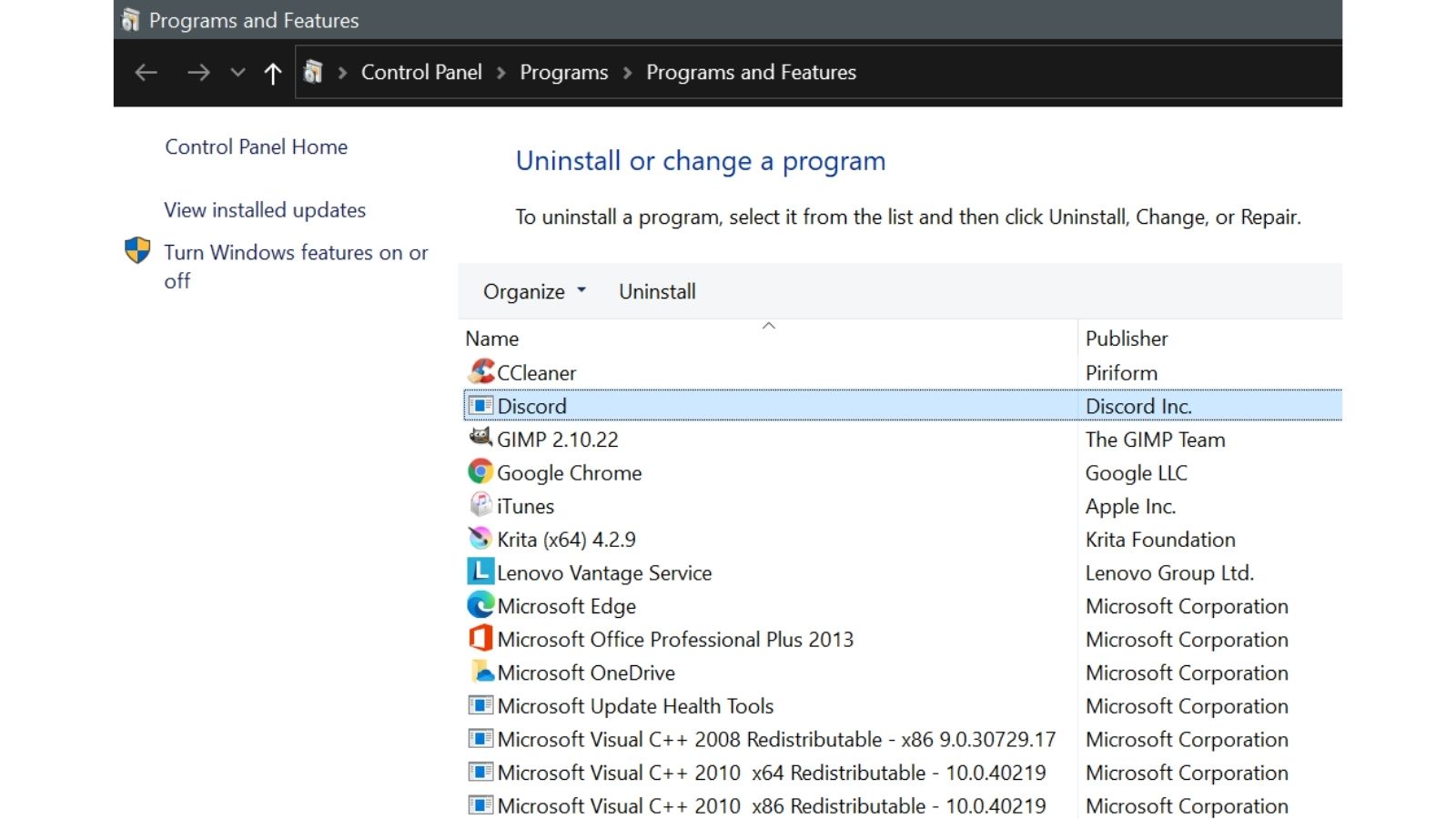1456x819 pixels.
Task: Click the Microsoft Update Health Tools icon
Action: pos(480,705)
